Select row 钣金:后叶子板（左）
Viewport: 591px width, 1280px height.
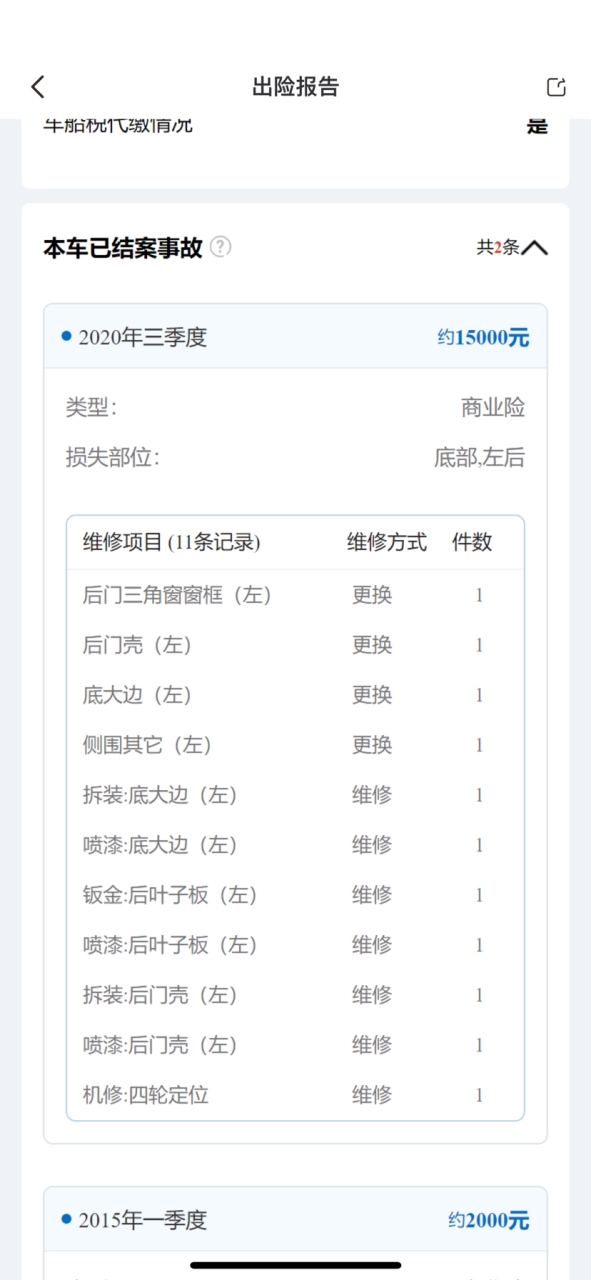(295, 895)
